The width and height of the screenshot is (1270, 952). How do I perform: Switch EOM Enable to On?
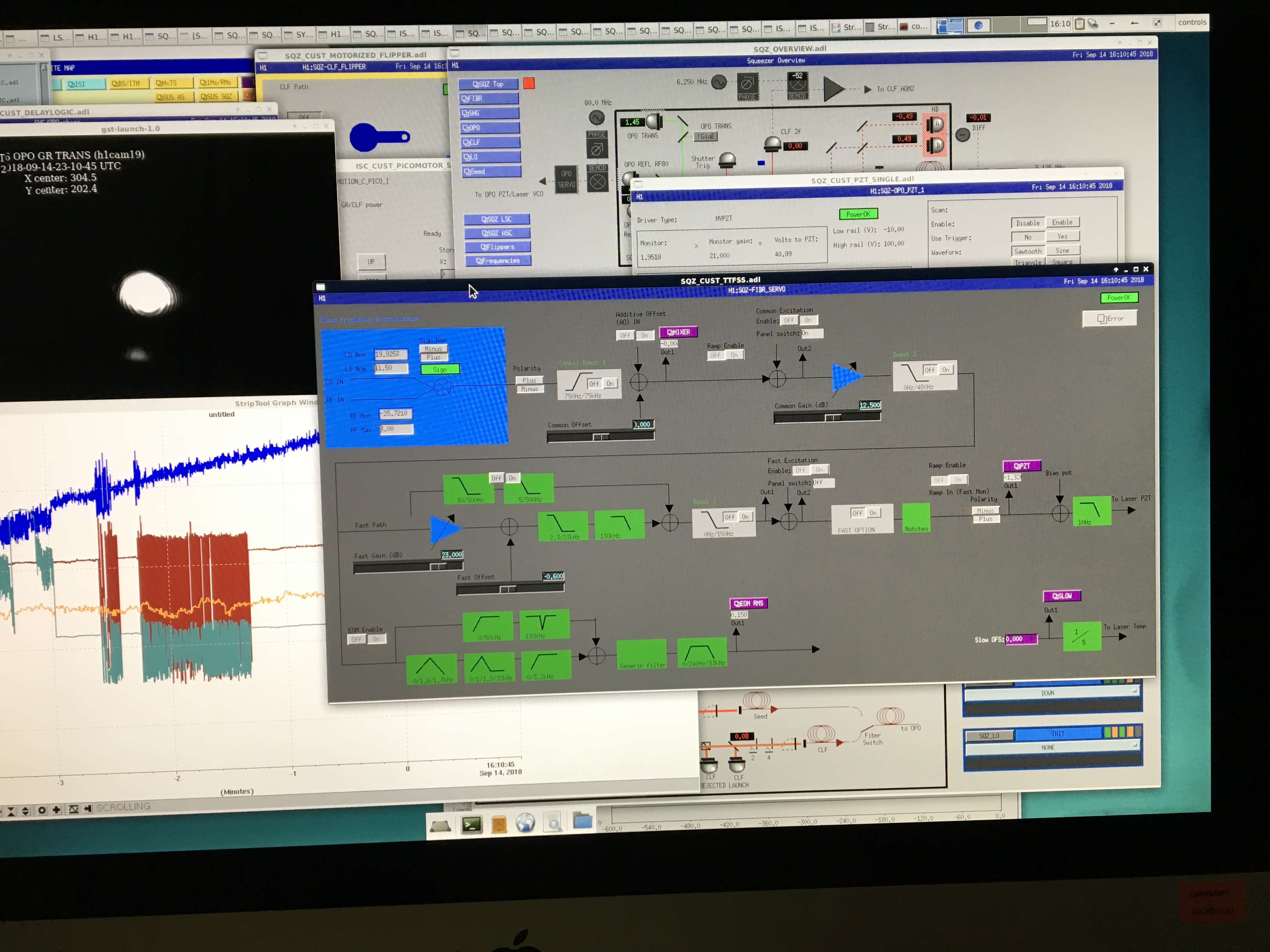click(376, 639)
